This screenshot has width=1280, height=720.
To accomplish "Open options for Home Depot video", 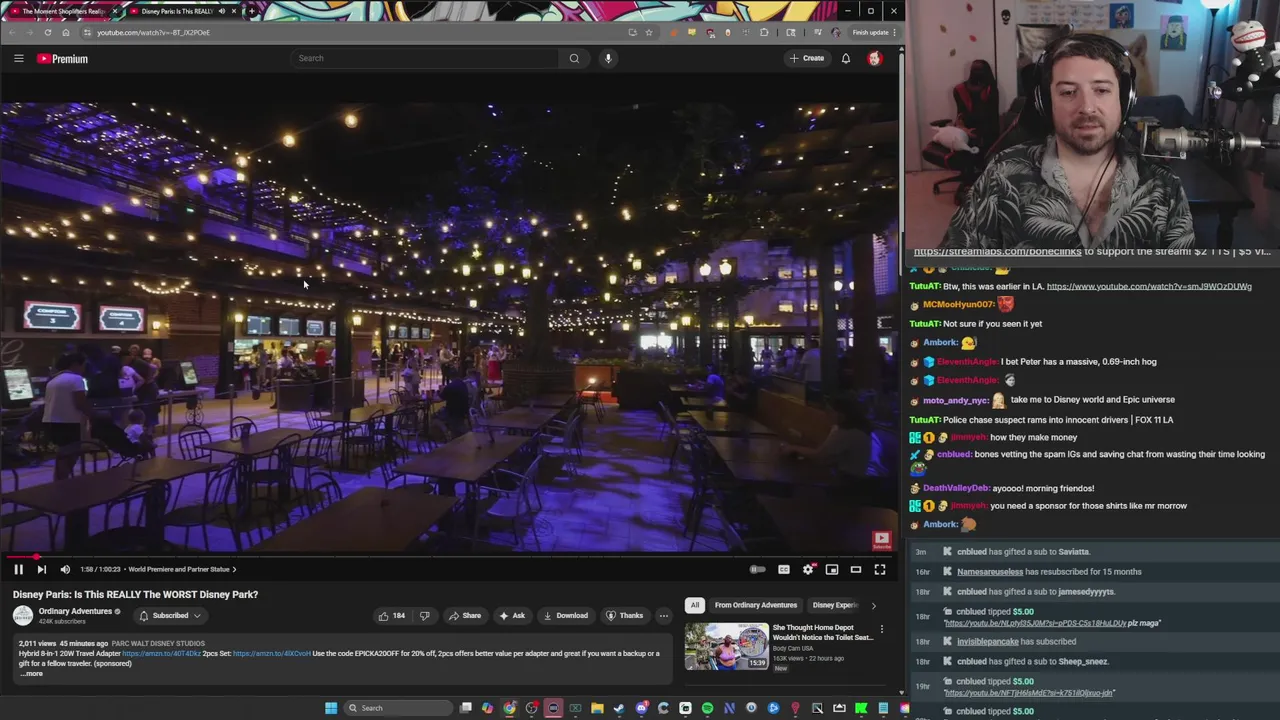I will pyautogui.click(x=881, y=629).
